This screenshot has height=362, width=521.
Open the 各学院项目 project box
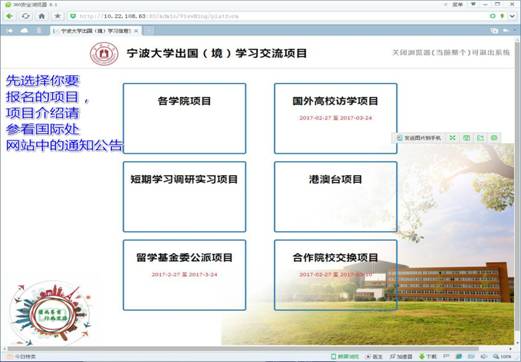coord(185,118)
